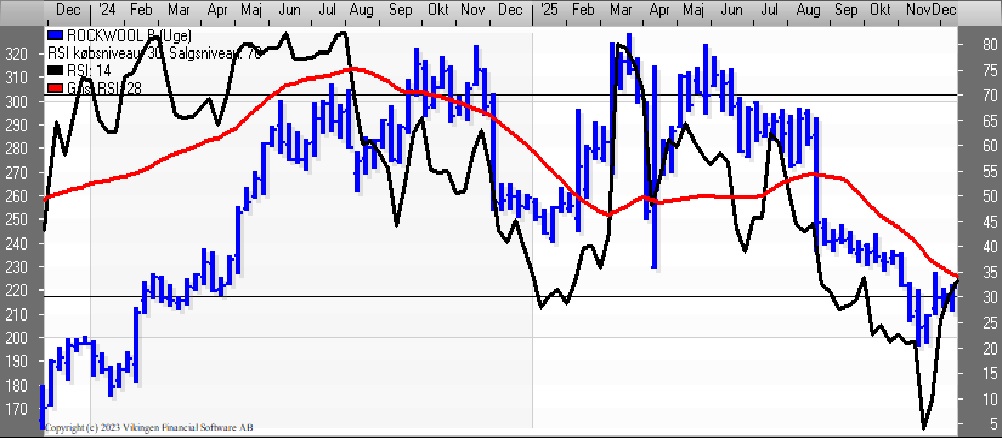Click the lowest dip of black RSI line

coord(923,428)
